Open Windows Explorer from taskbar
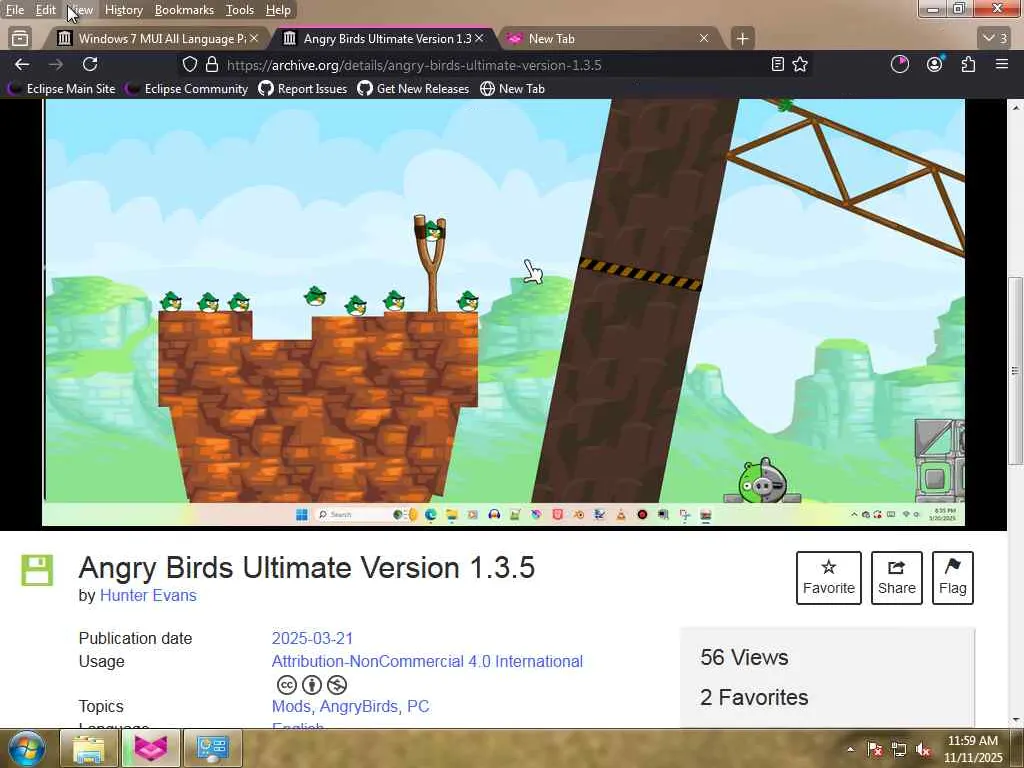 click(89, 749)
